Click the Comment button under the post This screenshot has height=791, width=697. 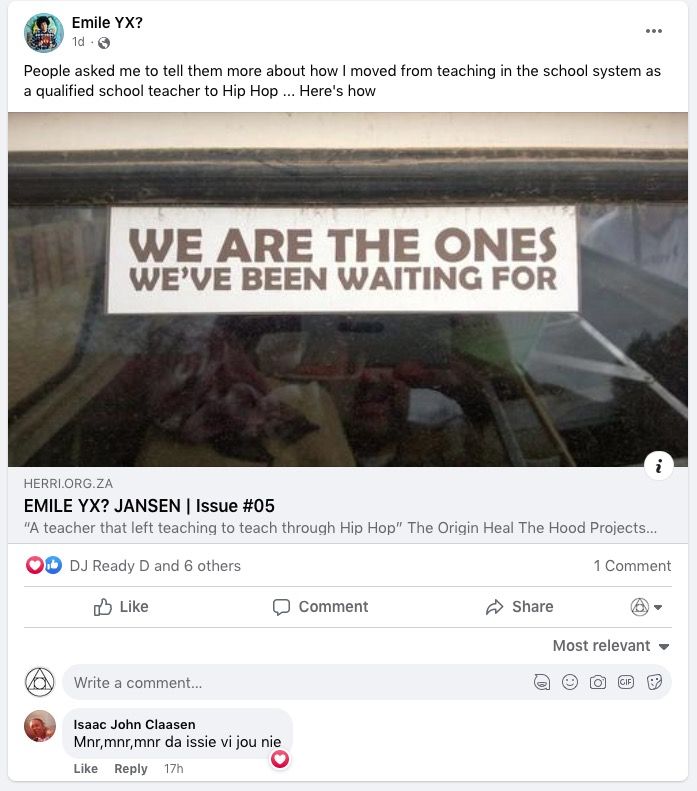click(320, 607)
